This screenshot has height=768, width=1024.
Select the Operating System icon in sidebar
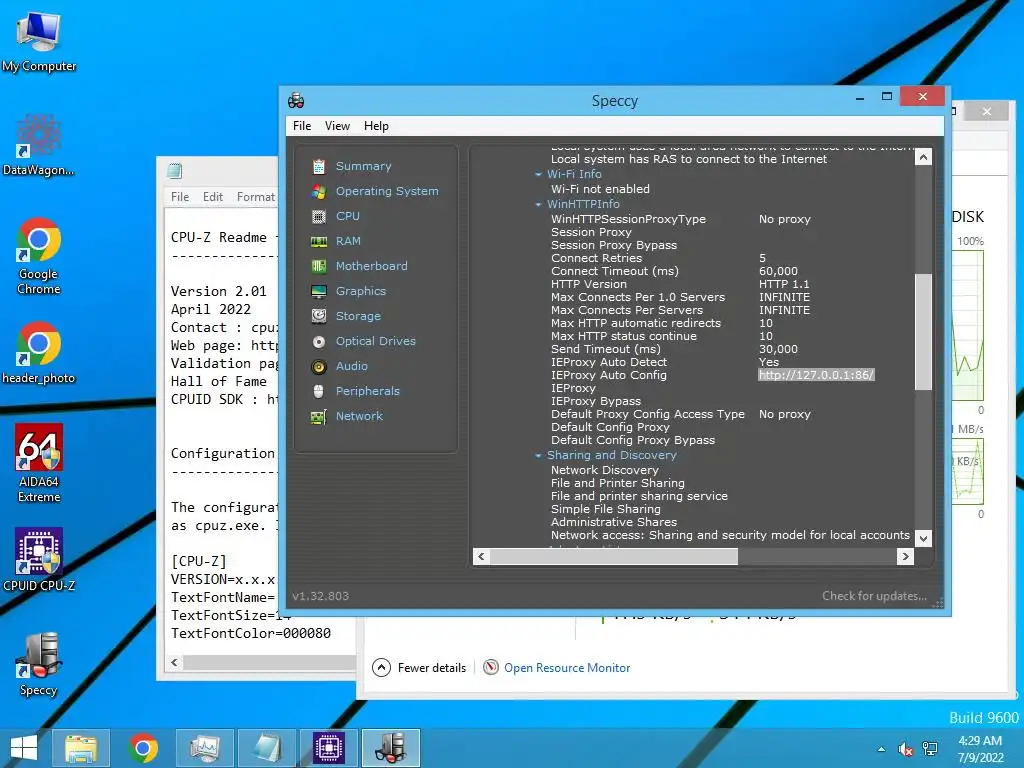pyautogui.click(x=319, y=191)
